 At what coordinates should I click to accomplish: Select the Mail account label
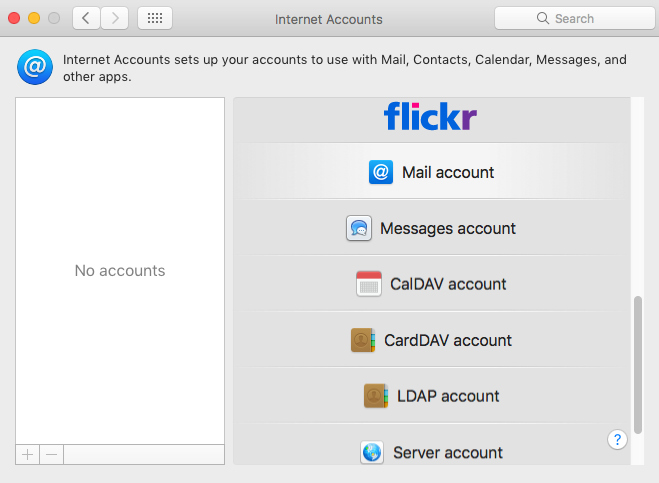tap(448, 172)
